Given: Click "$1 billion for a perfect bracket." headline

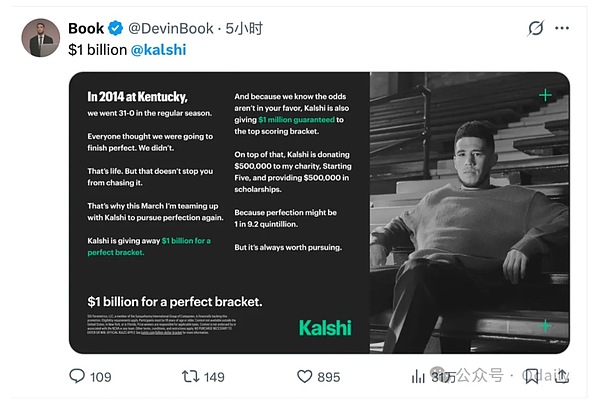Looking at the screenshot, I should point(175,301).
